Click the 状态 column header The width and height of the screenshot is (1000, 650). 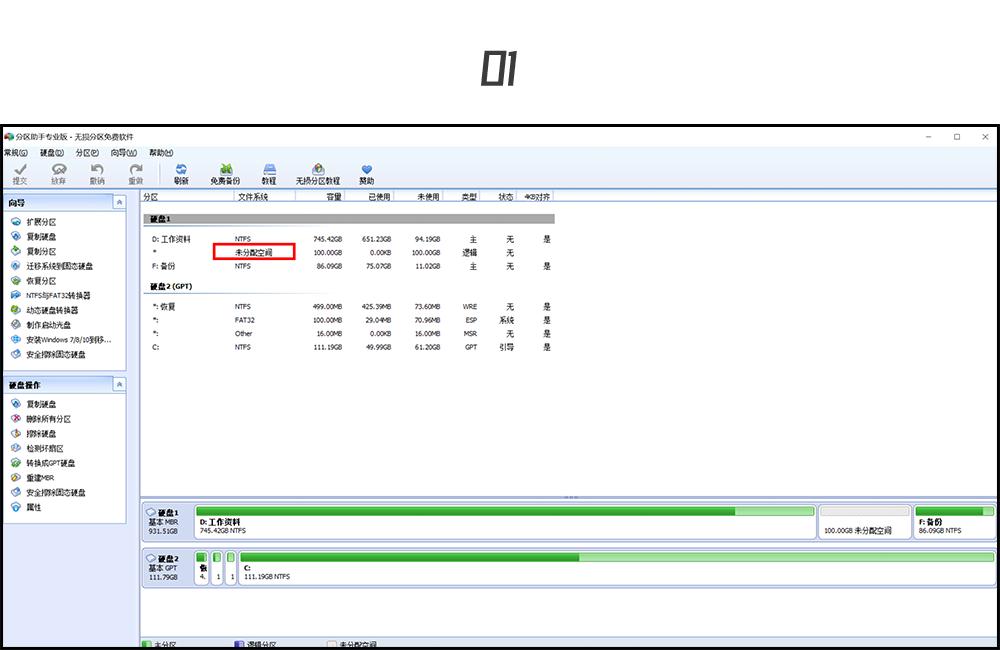pyautogui.click(x=498, y=197)
